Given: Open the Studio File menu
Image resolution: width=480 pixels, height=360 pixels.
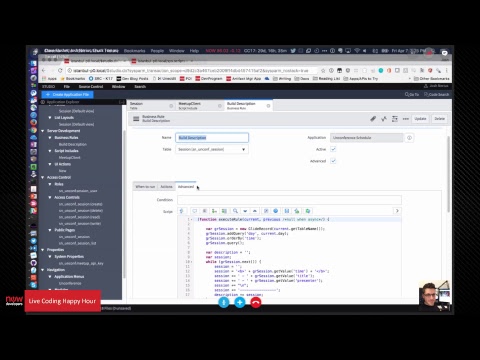Looking at the screenshot, I should pos(67,87).
